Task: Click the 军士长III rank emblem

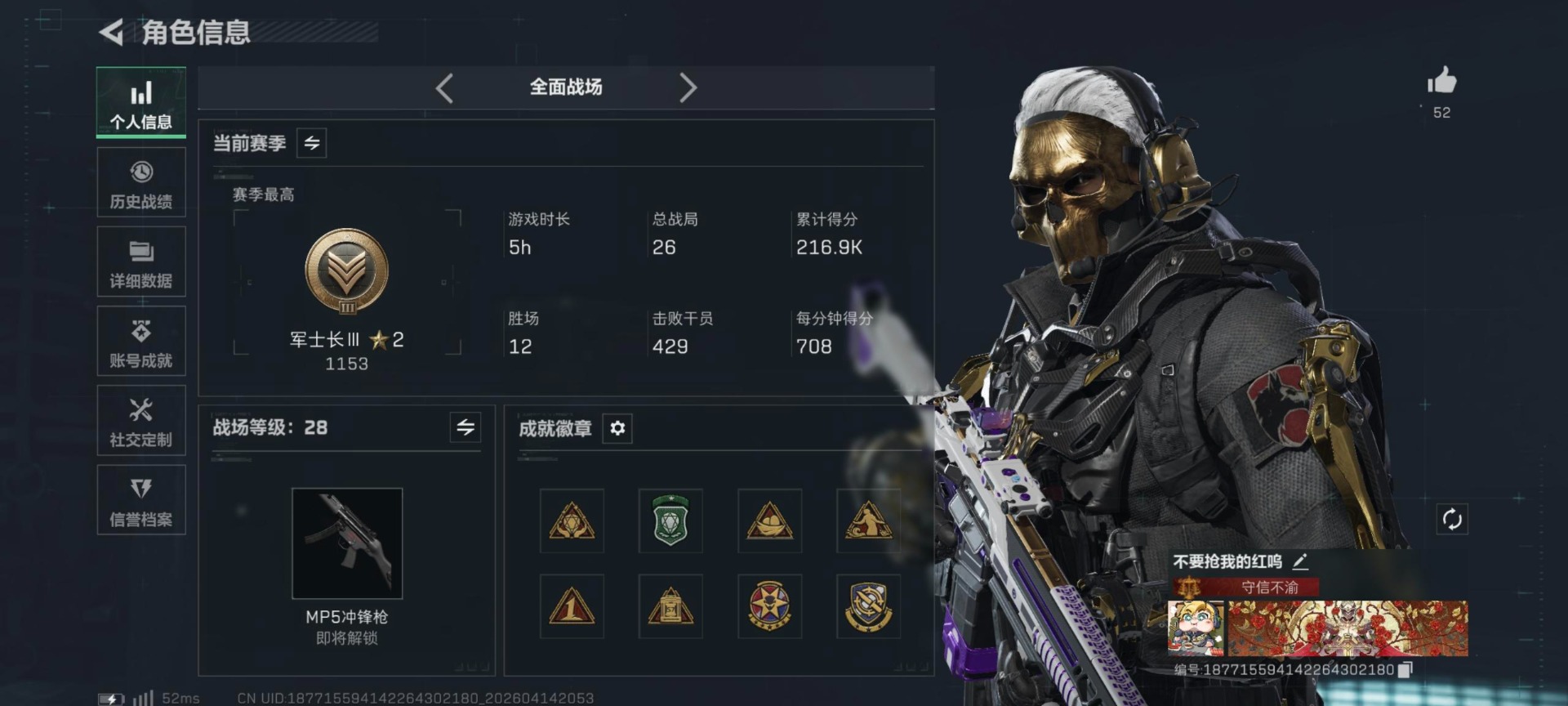Action: (x=347, y=271)
